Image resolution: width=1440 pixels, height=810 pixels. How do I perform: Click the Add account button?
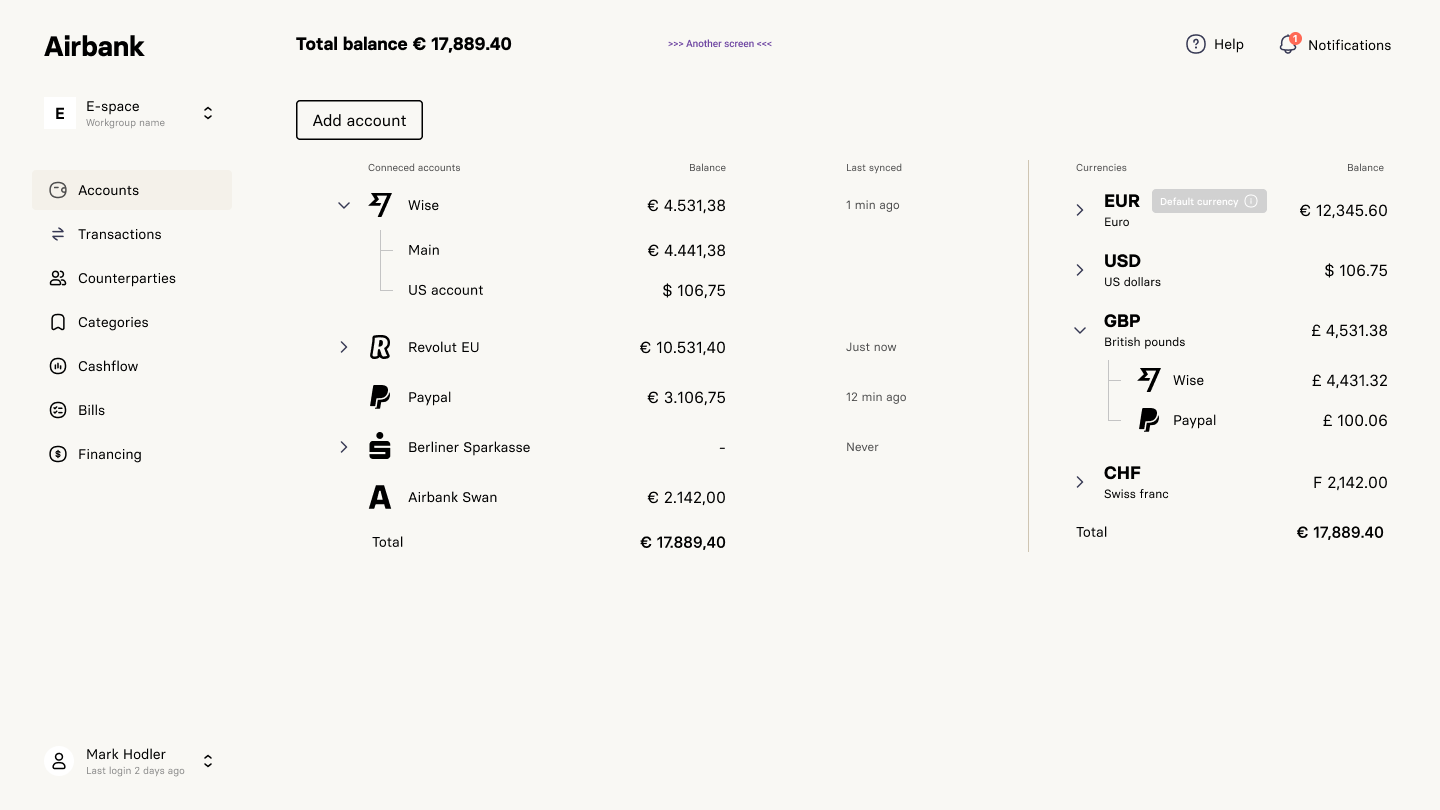tap(359, 120)
